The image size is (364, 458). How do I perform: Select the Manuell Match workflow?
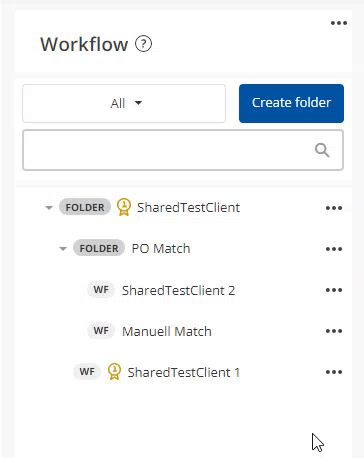(x=167, y=331)
